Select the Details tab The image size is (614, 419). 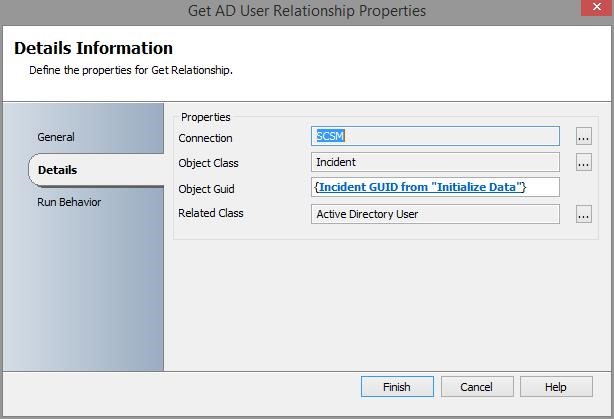58,170
